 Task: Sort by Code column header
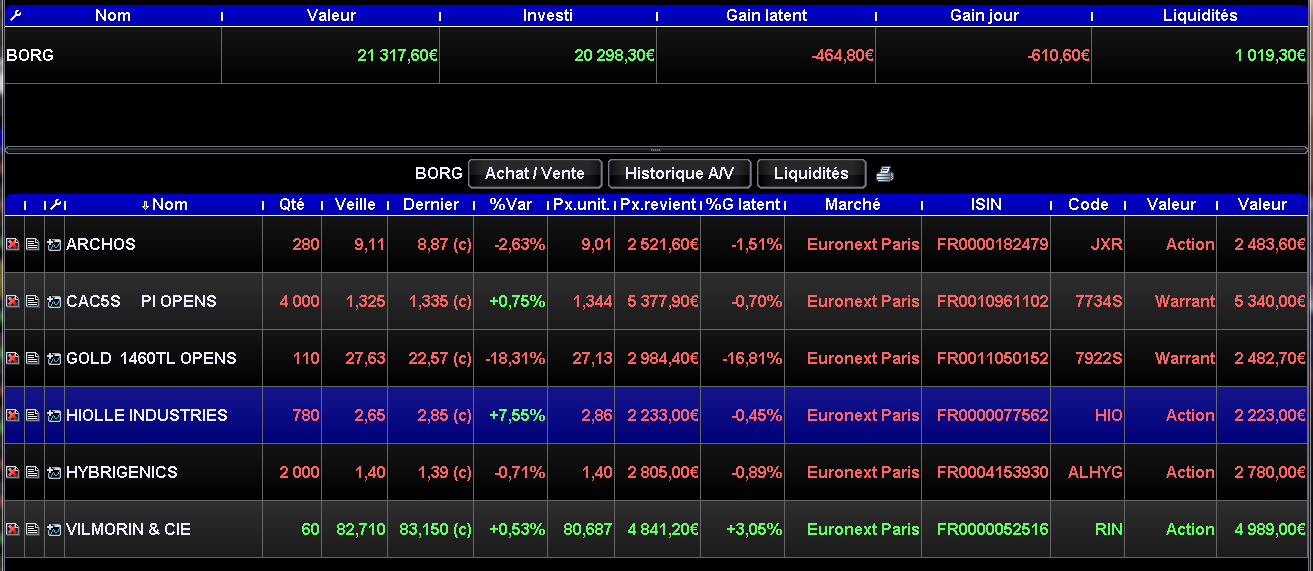pyautogui.click(x=1088, y=205)
